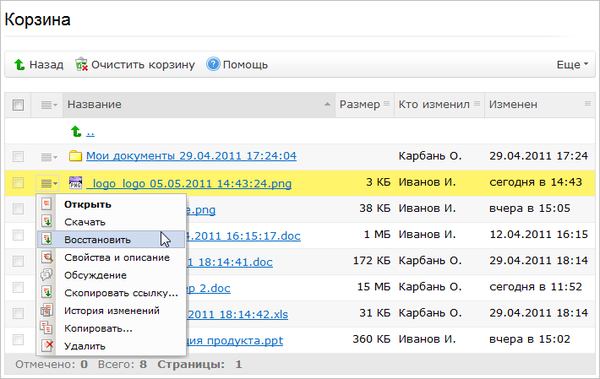The height and width of the screenshot is (379, 600).
Task: Click the speech bubble icon beside Обсуждение
Action: click(47, 275)
